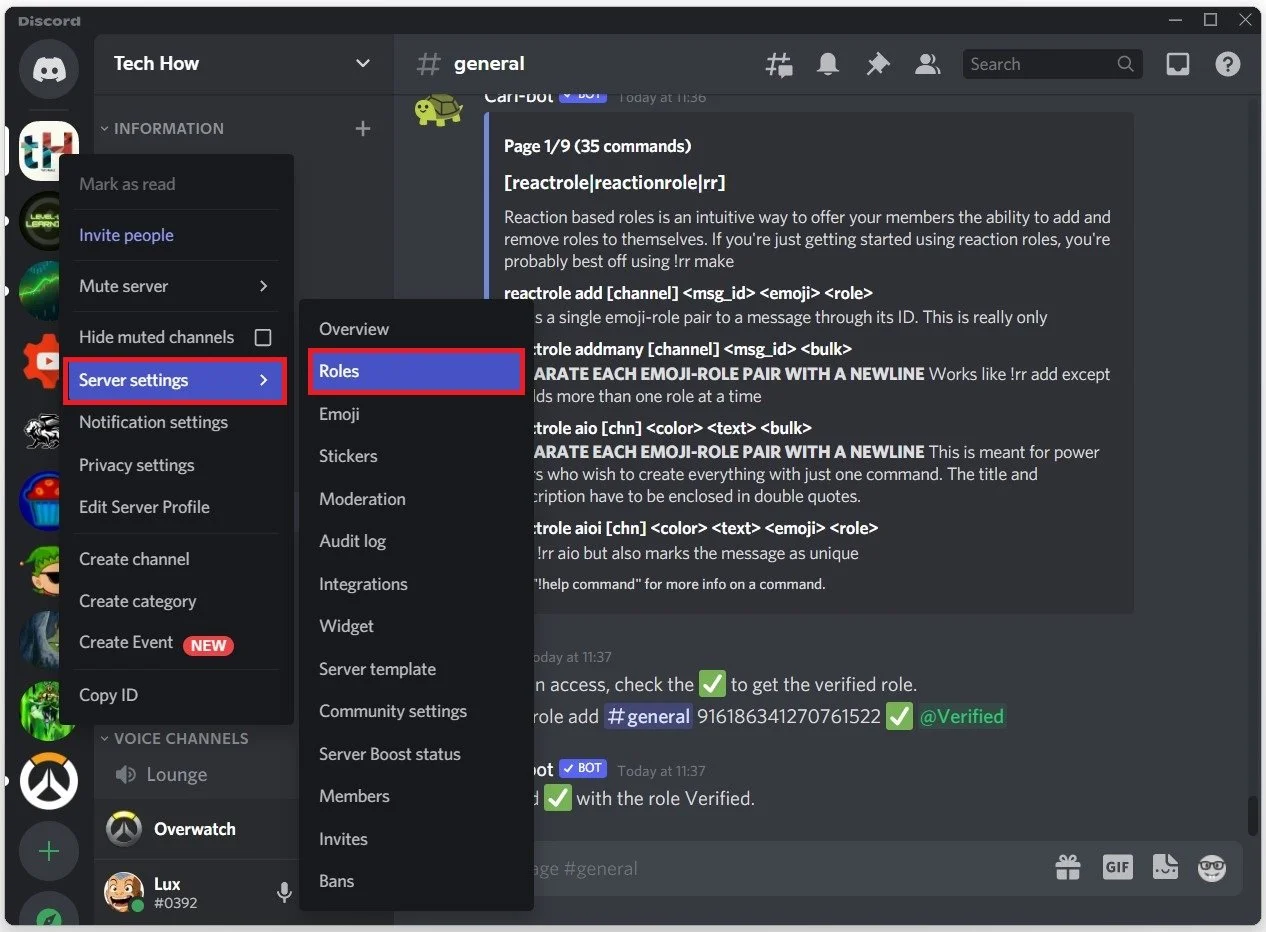Image resolution: width=1266 pixels, height=932 pixels.
Task: Open Server settings submenu
Action: coord(175,380)
